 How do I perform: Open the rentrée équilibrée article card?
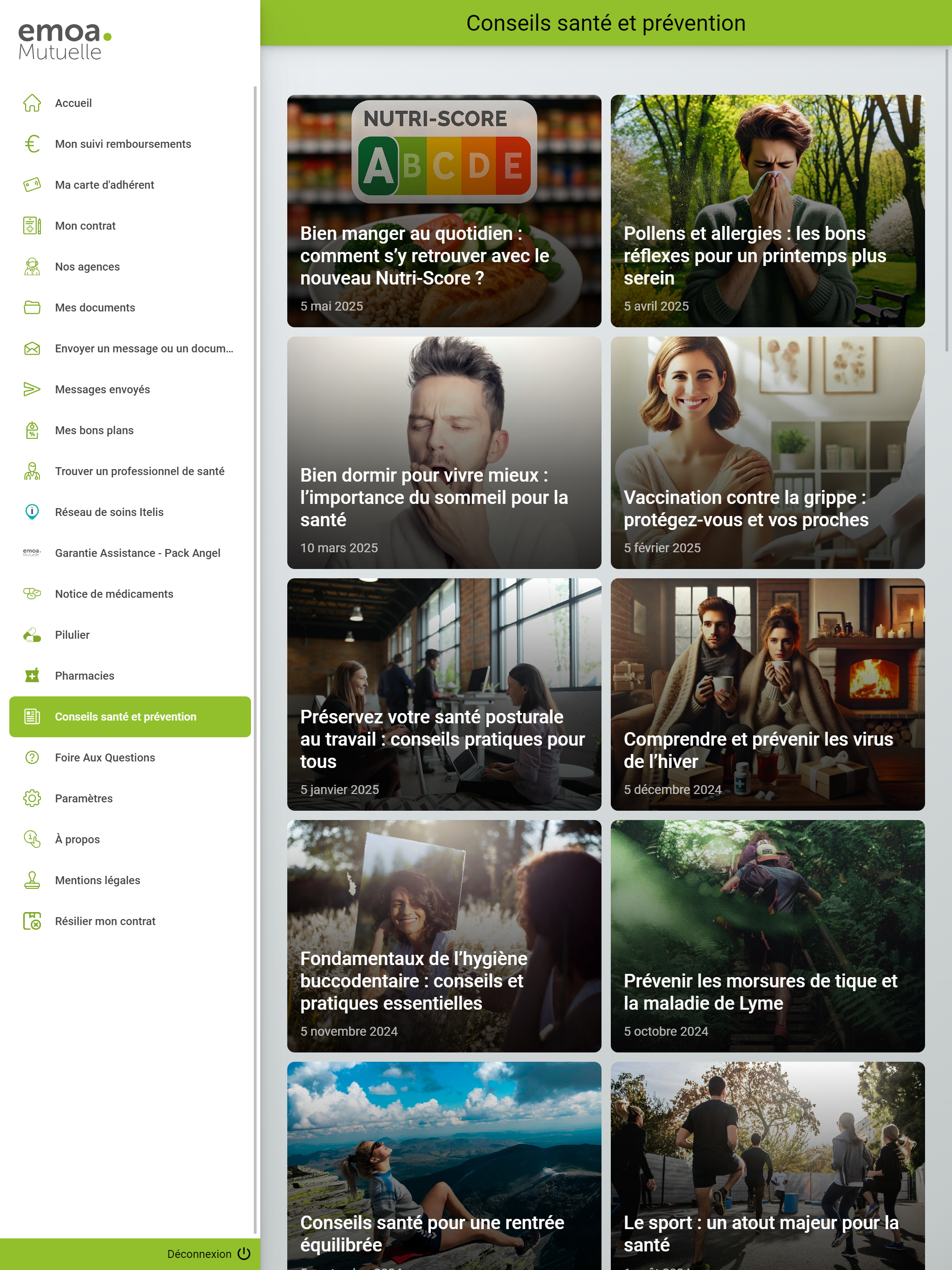tap(444, 1165)
